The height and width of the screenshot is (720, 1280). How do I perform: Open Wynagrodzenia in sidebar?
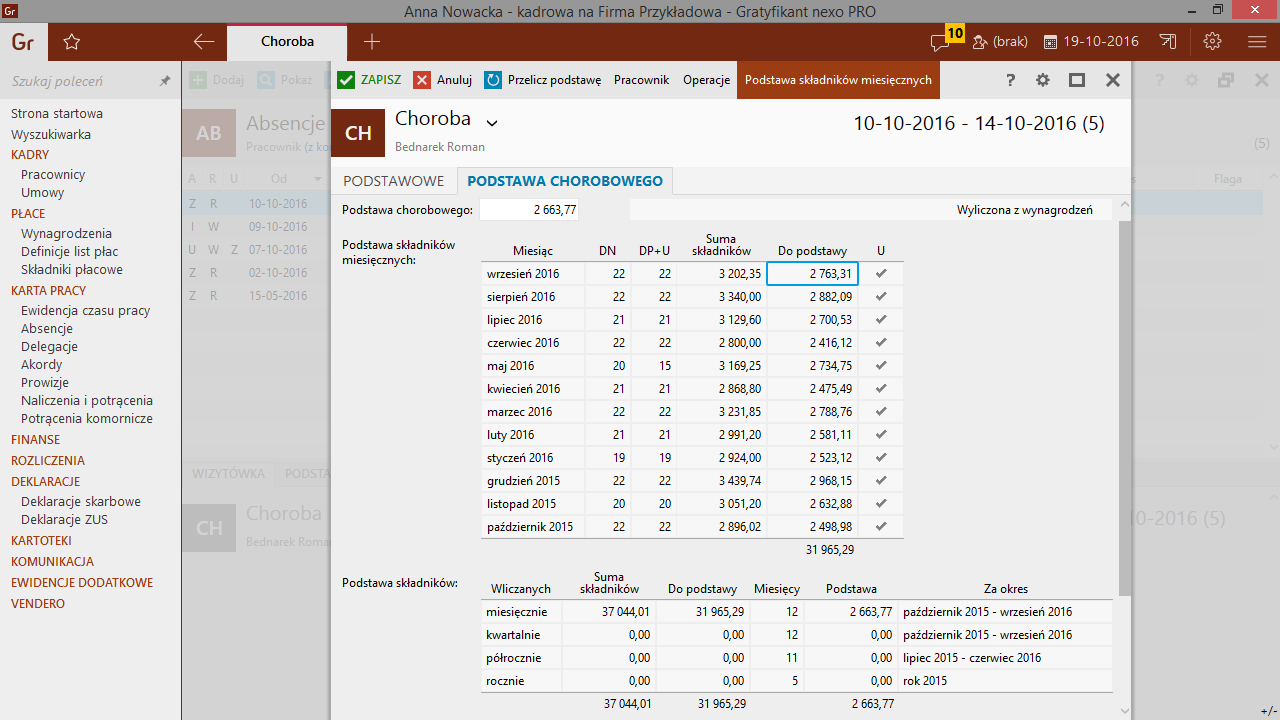click(66, 233)
